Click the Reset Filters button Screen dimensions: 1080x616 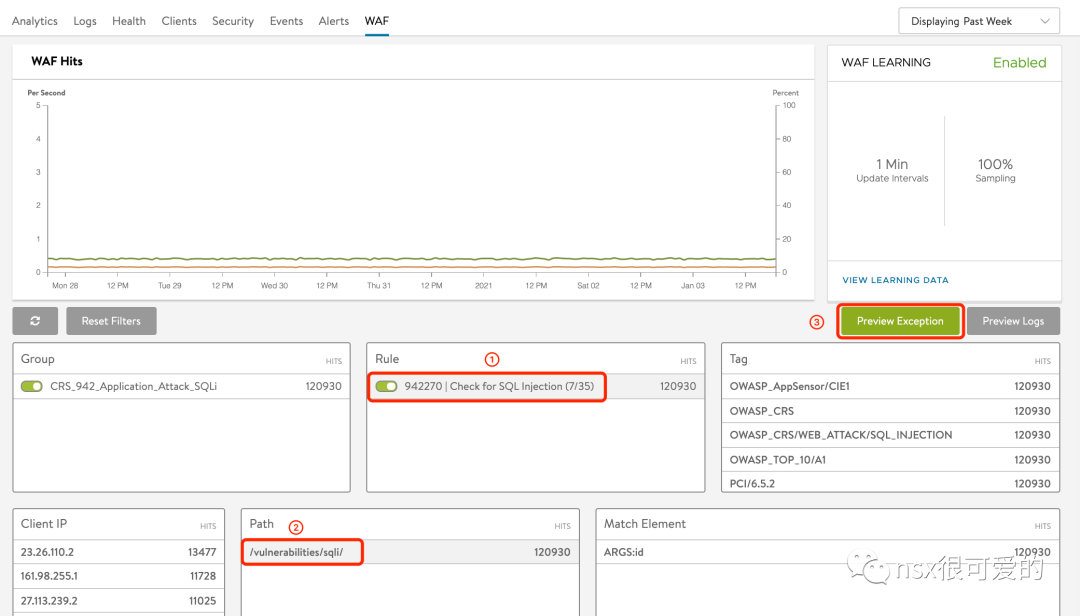(x=111, y=321)
